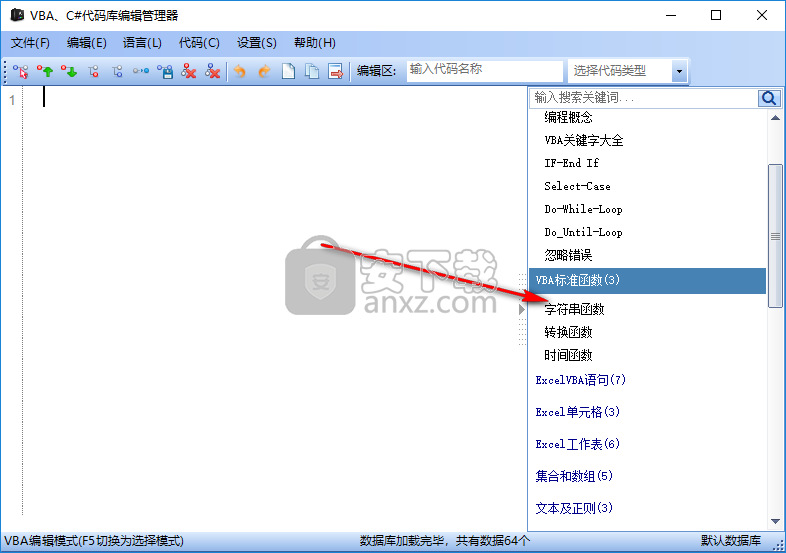Image resolution: width=786 pixels, height=553 pixels.
Task: Open the 编辑(E) menu
Action: (x=86, y=43)
